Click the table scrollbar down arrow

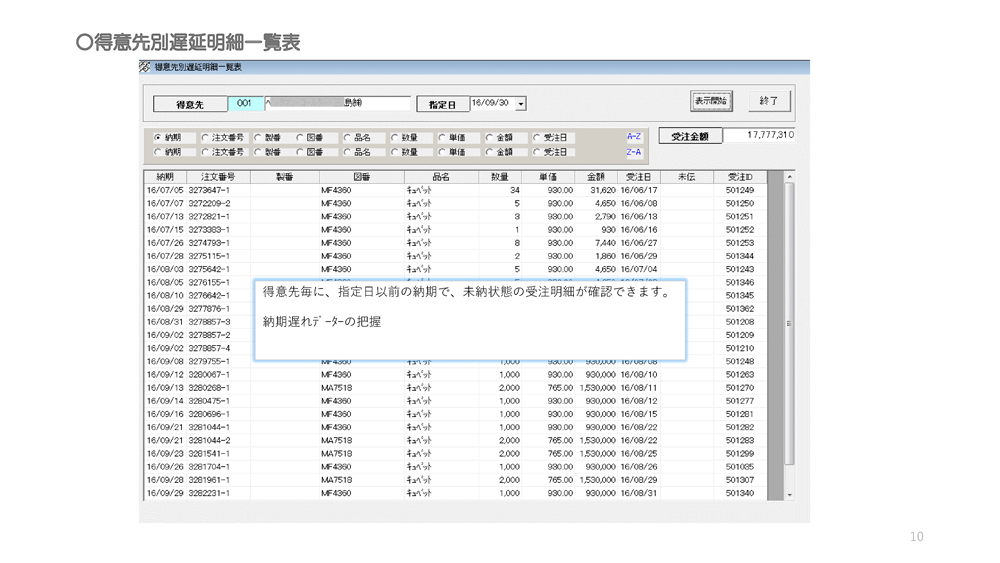point(790,495)
